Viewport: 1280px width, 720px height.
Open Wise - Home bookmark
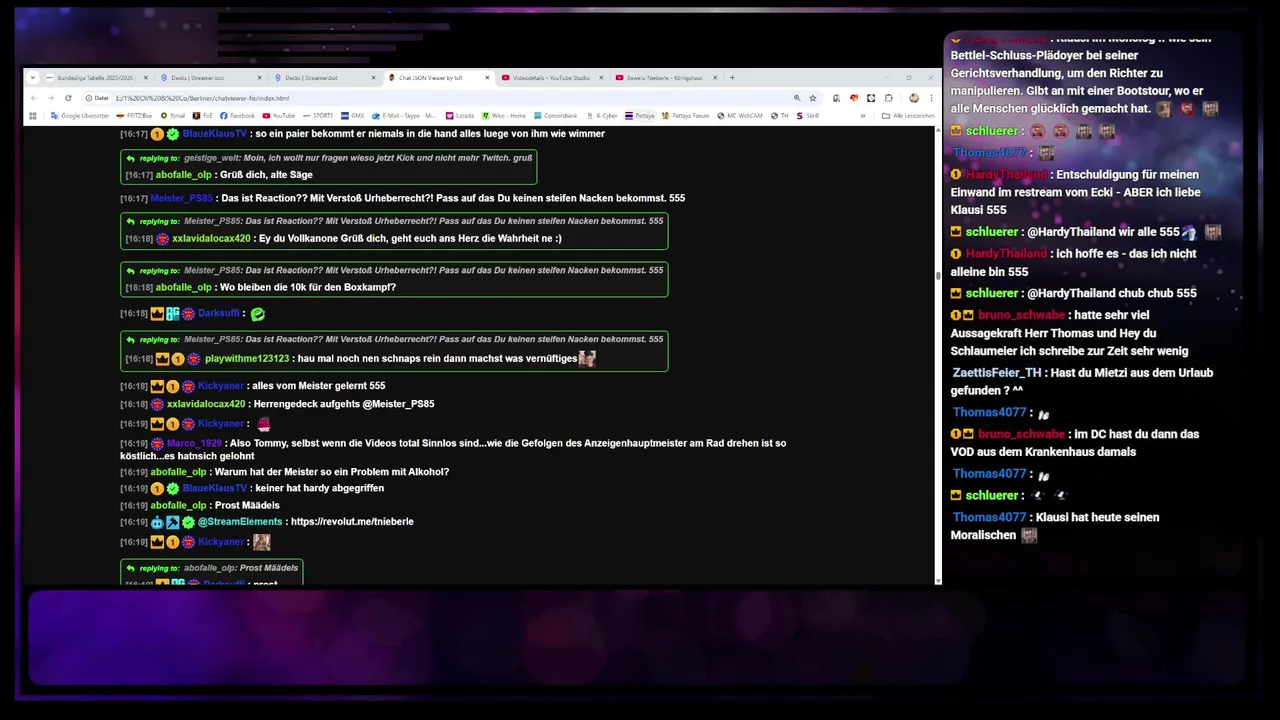(x=504, y=116)
